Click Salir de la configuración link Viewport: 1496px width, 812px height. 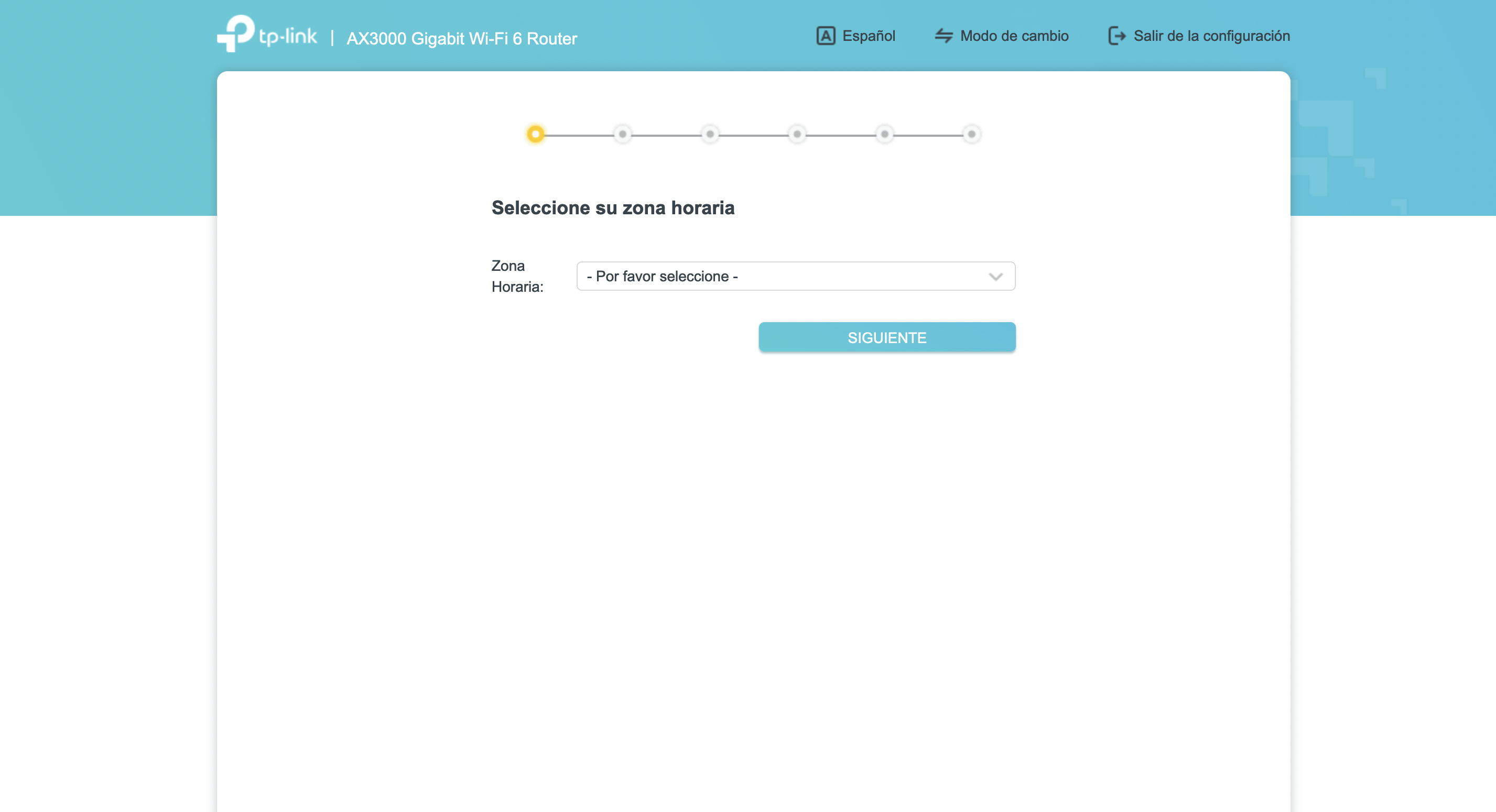click(x=1211, y=36)
